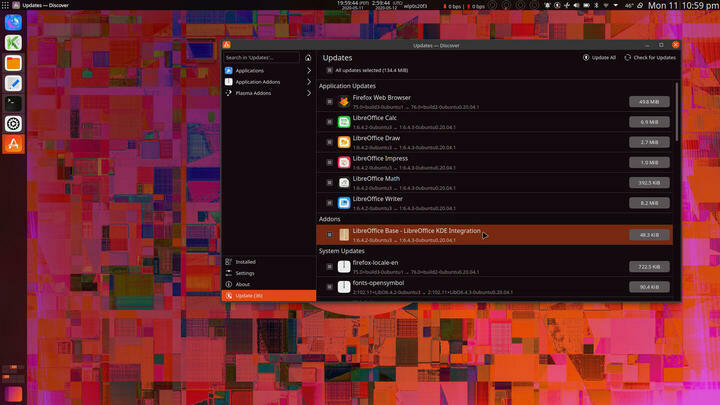Click the 392.5 KiB button for LibreOffice Math
Viewport: 720px width, 405px height.
pyautogui.click(x=649, y=182)
